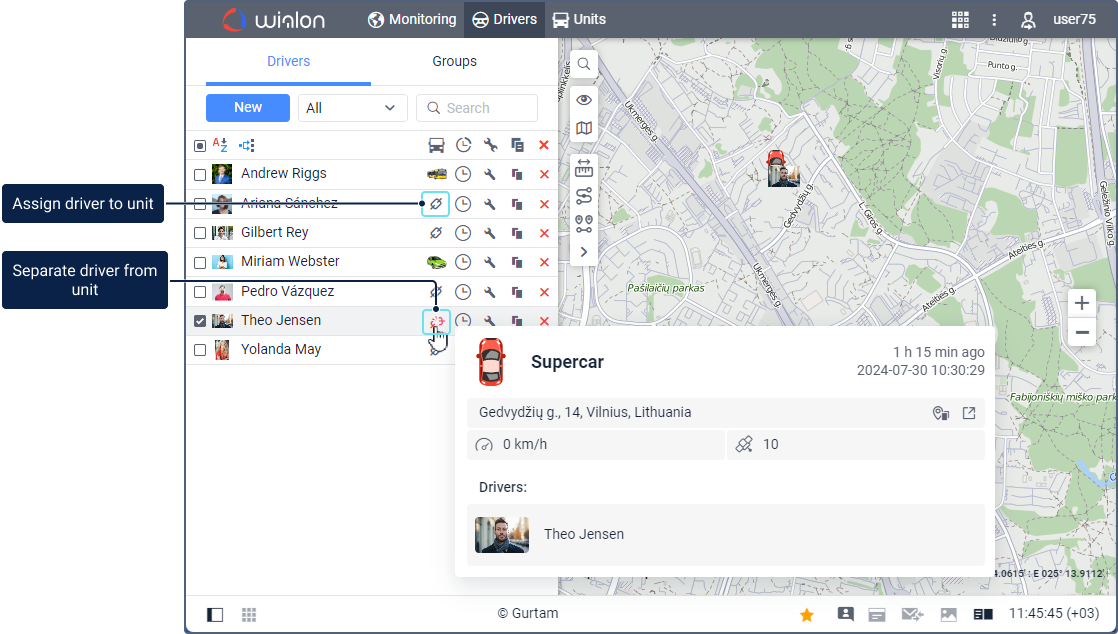Open the map search tool
1118x634 pixels.
584,64
